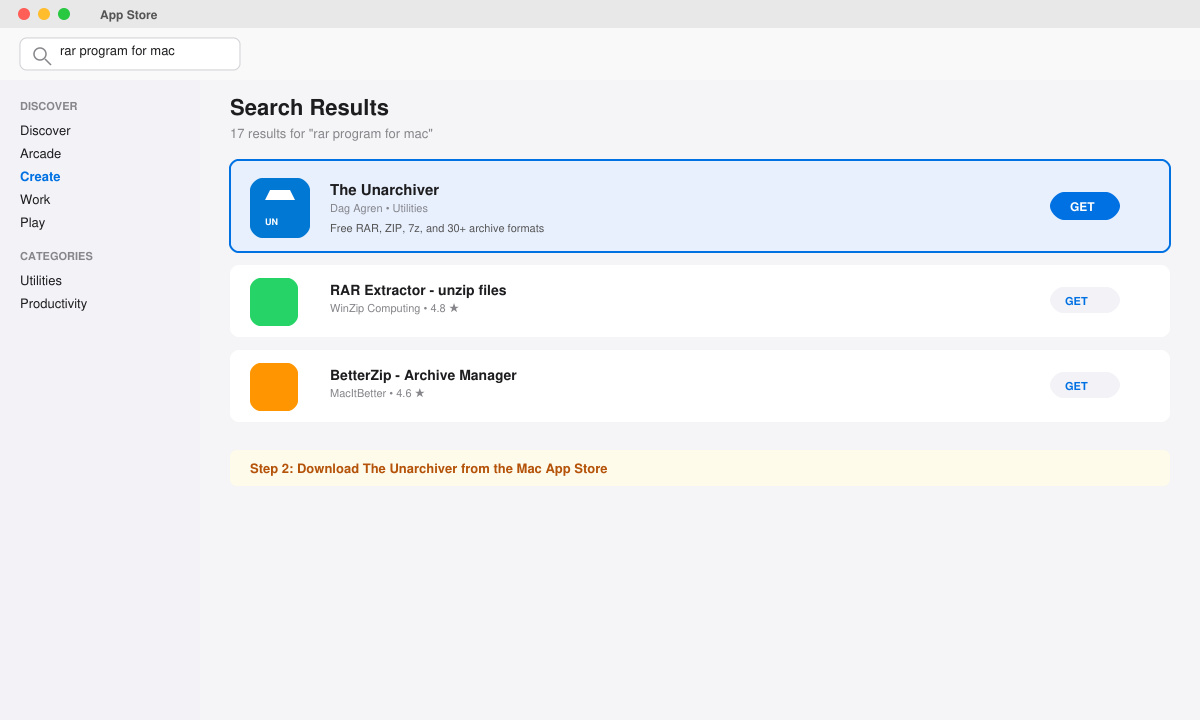The image size is (1200, 720).
Task: Open the Work section in sidebar
Action: point(35,200)
